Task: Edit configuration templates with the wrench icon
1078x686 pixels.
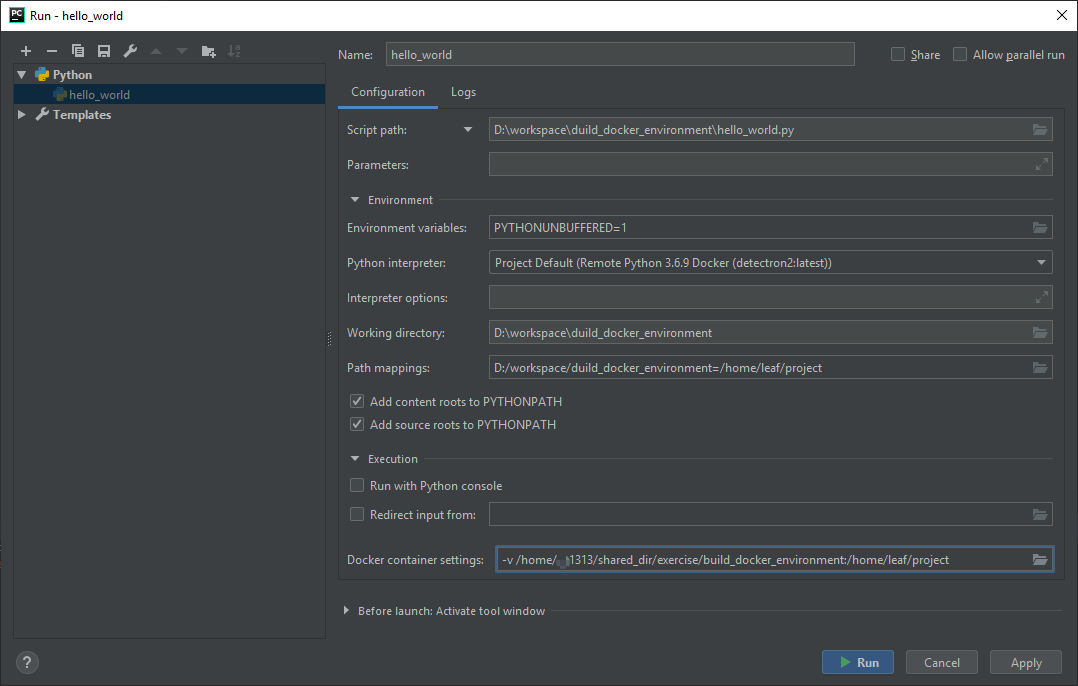Action: click(129, 51)
